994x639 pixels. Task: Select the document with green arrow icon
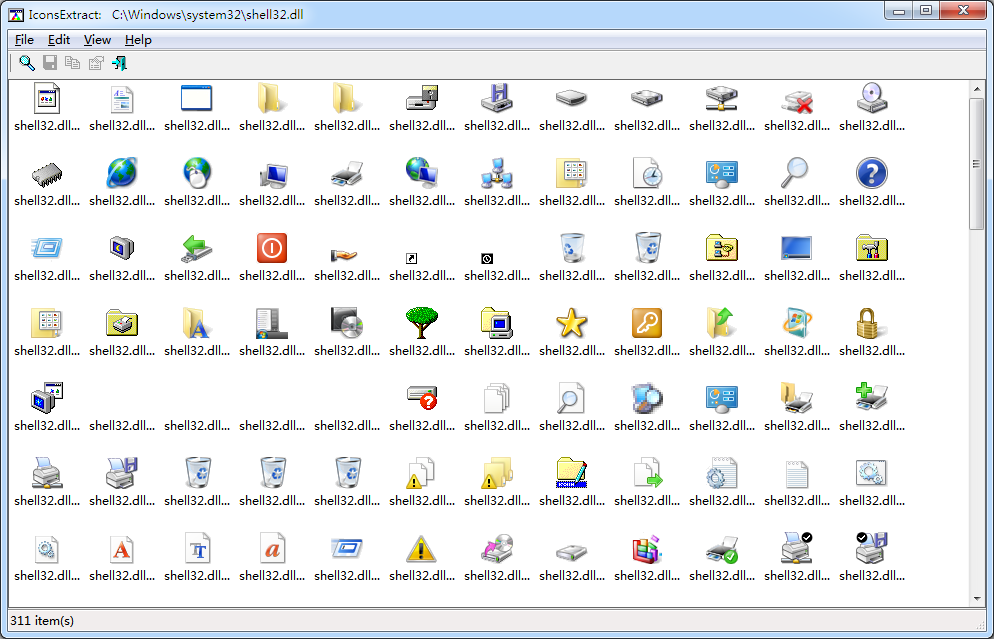pos(647,473)
